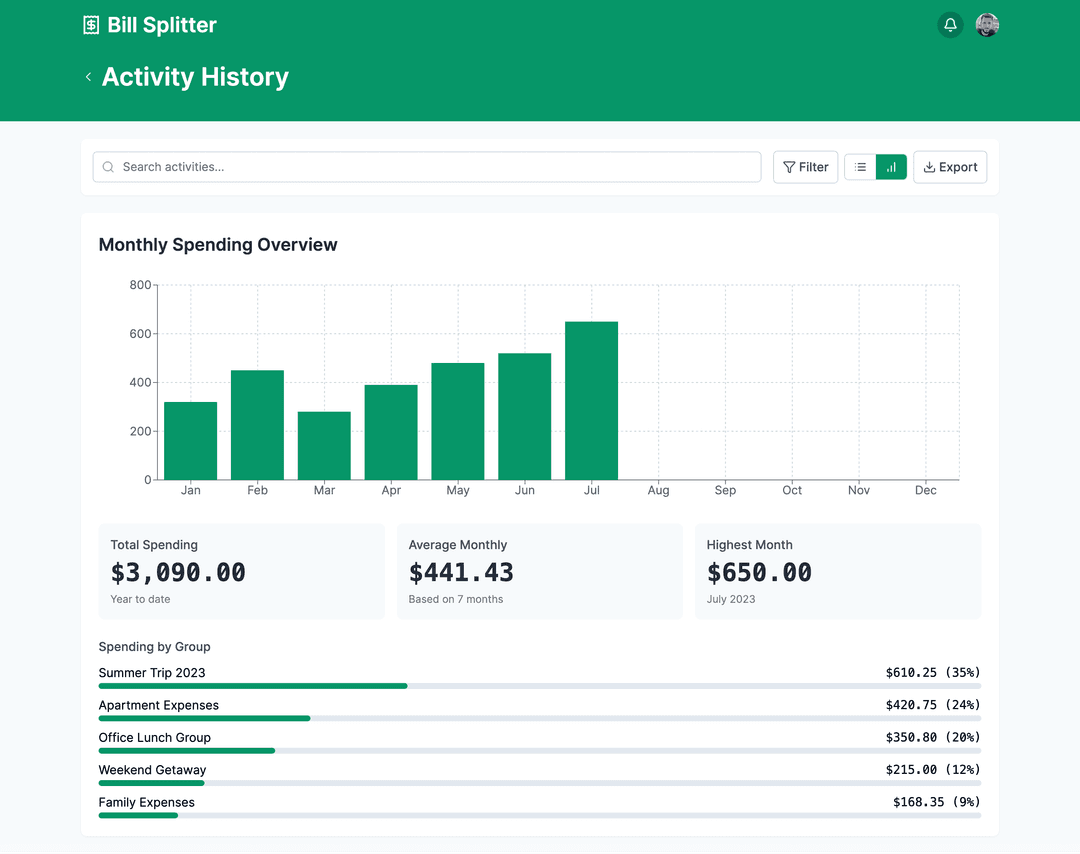
Task: Switch to chart view
Action: click(891, 167)
